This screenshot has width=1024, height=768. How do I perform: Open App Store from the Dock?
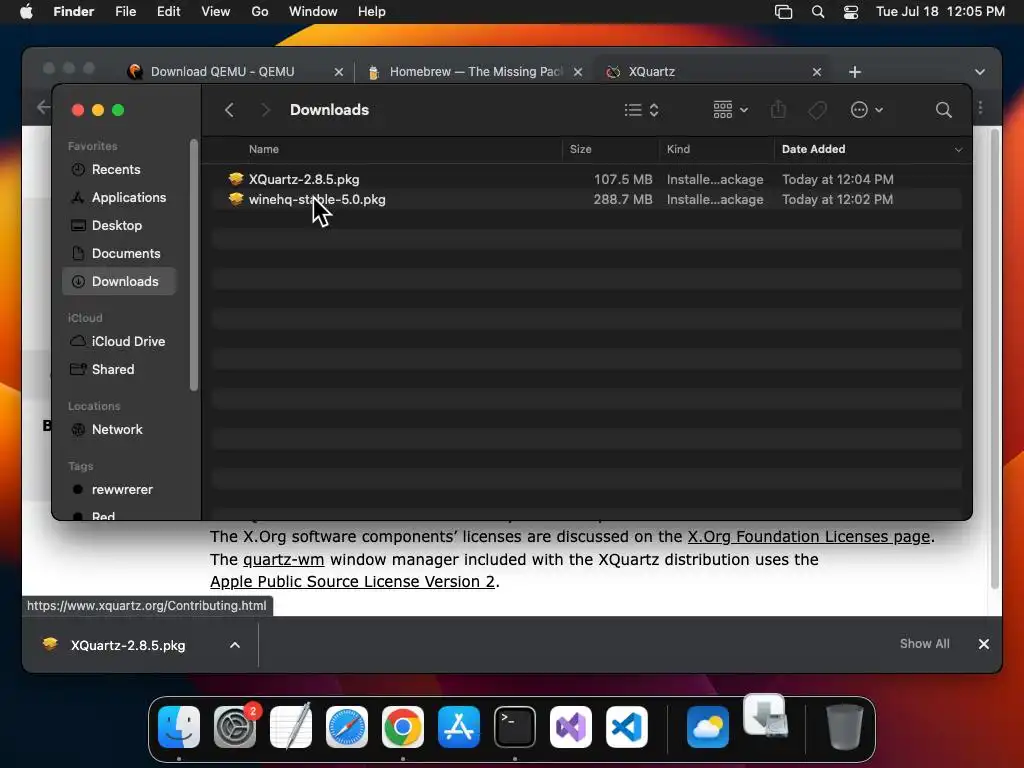pyautogui.click(x=459, y=727)
